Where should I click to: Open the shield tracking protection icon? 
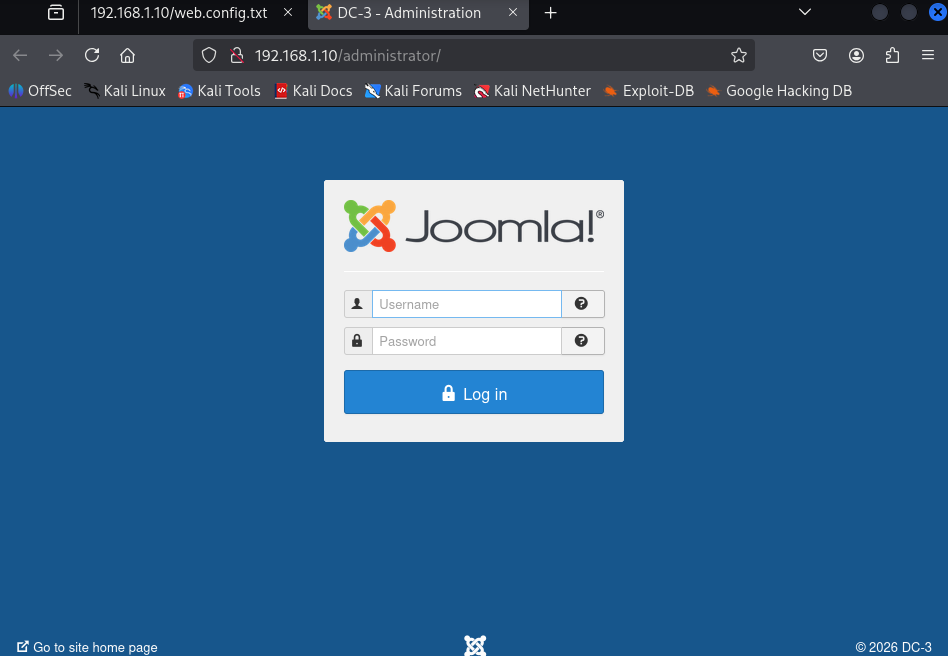pyautogui.click(x=209, y=56)
